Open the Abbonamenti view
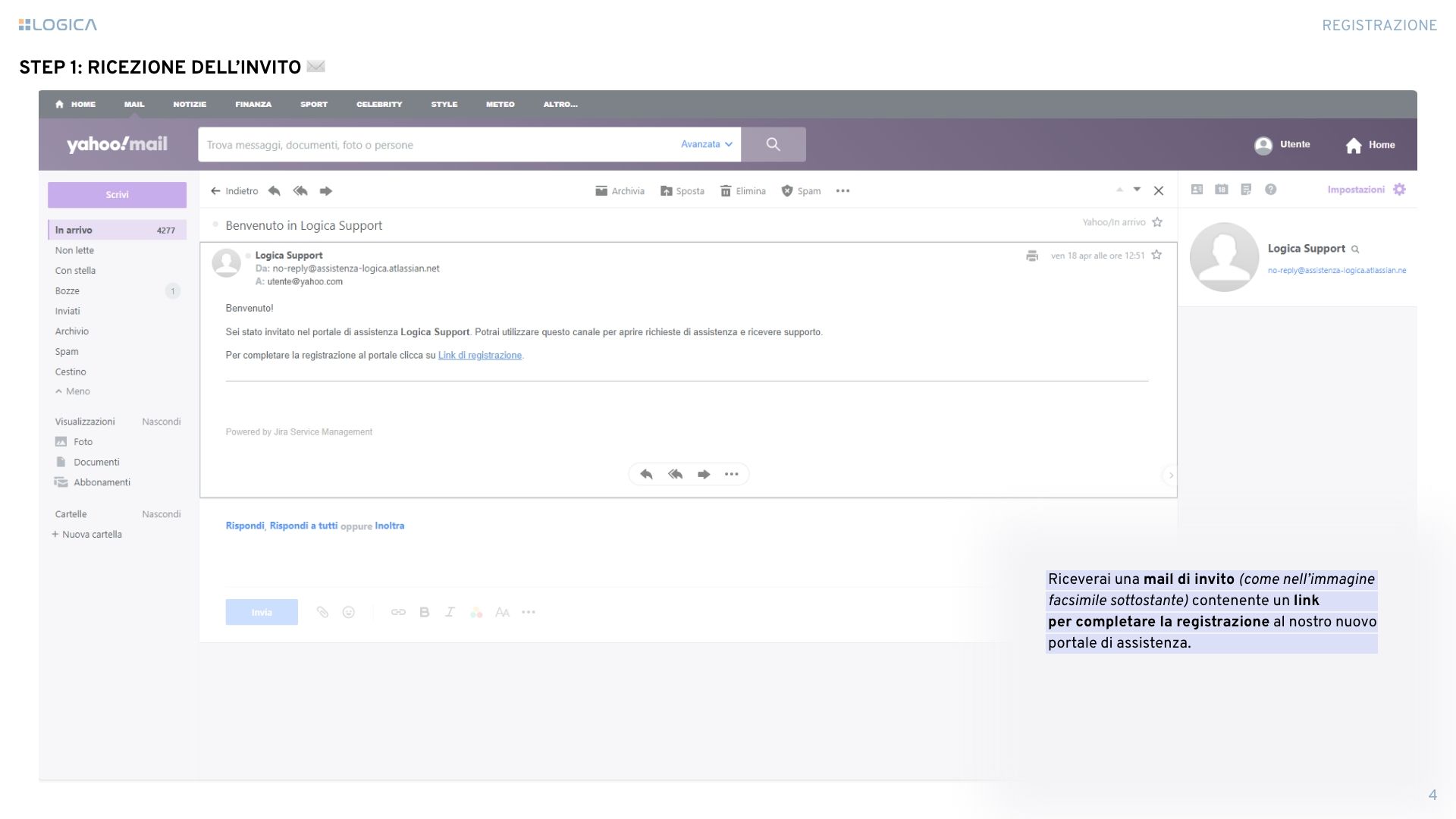 click(x=93, y=482)
